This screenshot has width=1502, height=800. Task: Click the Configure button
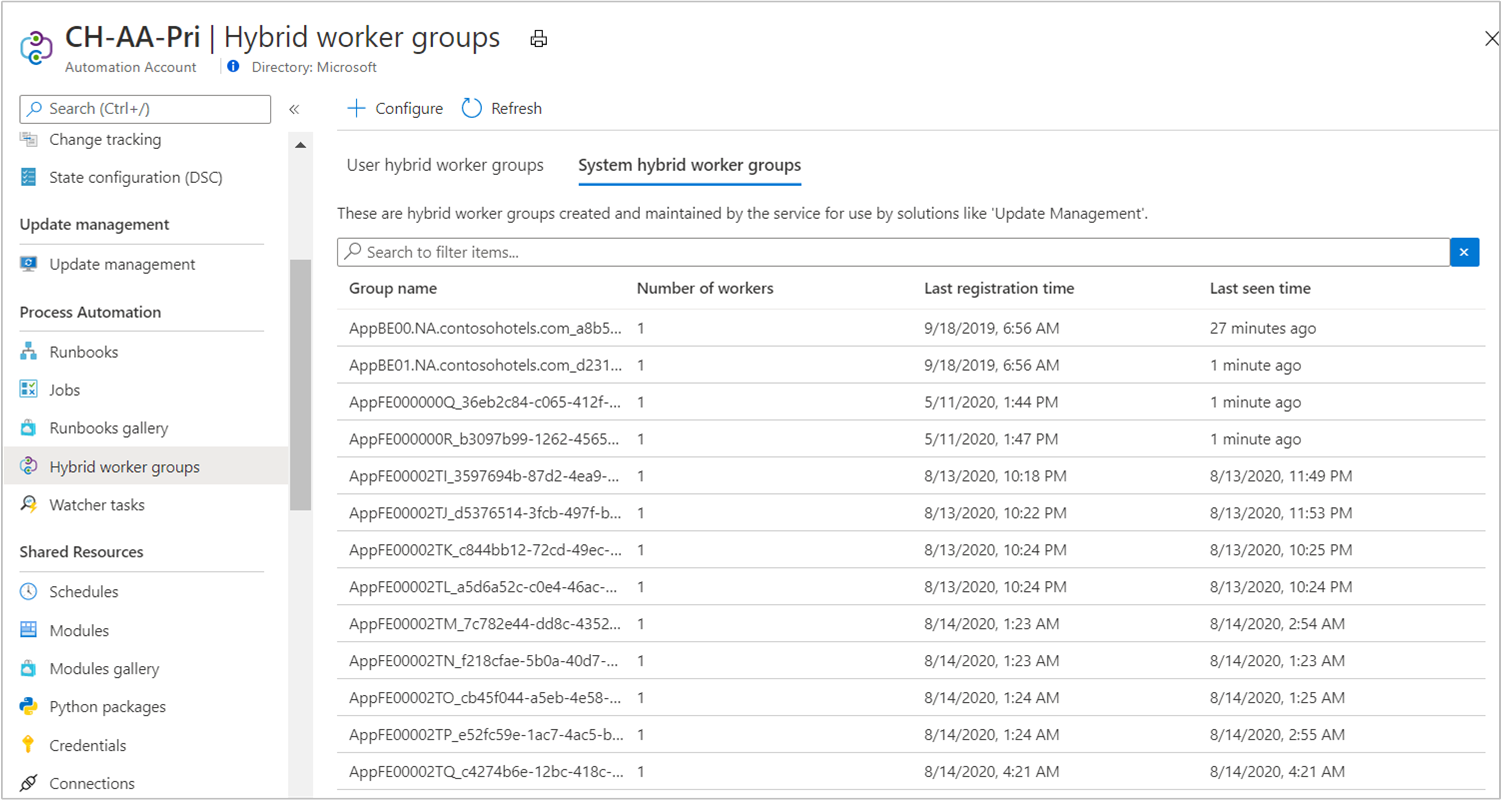395,108
